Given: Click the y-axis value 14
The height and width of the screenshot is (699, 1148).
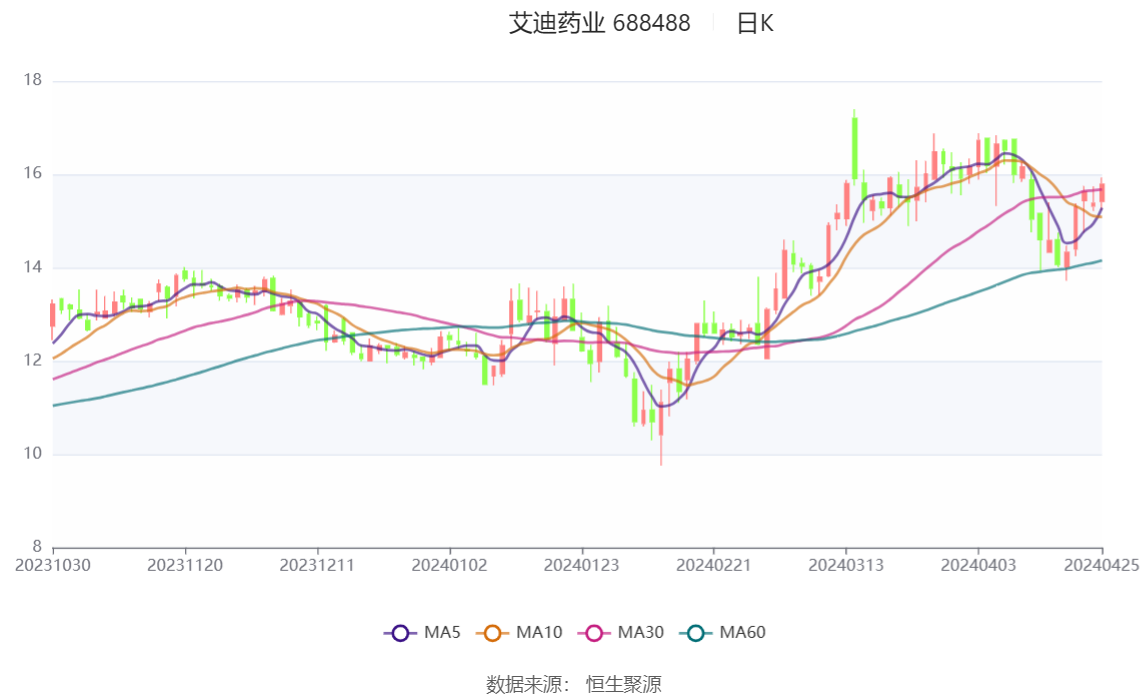Looking at the screenshot, I should (32, 266).
